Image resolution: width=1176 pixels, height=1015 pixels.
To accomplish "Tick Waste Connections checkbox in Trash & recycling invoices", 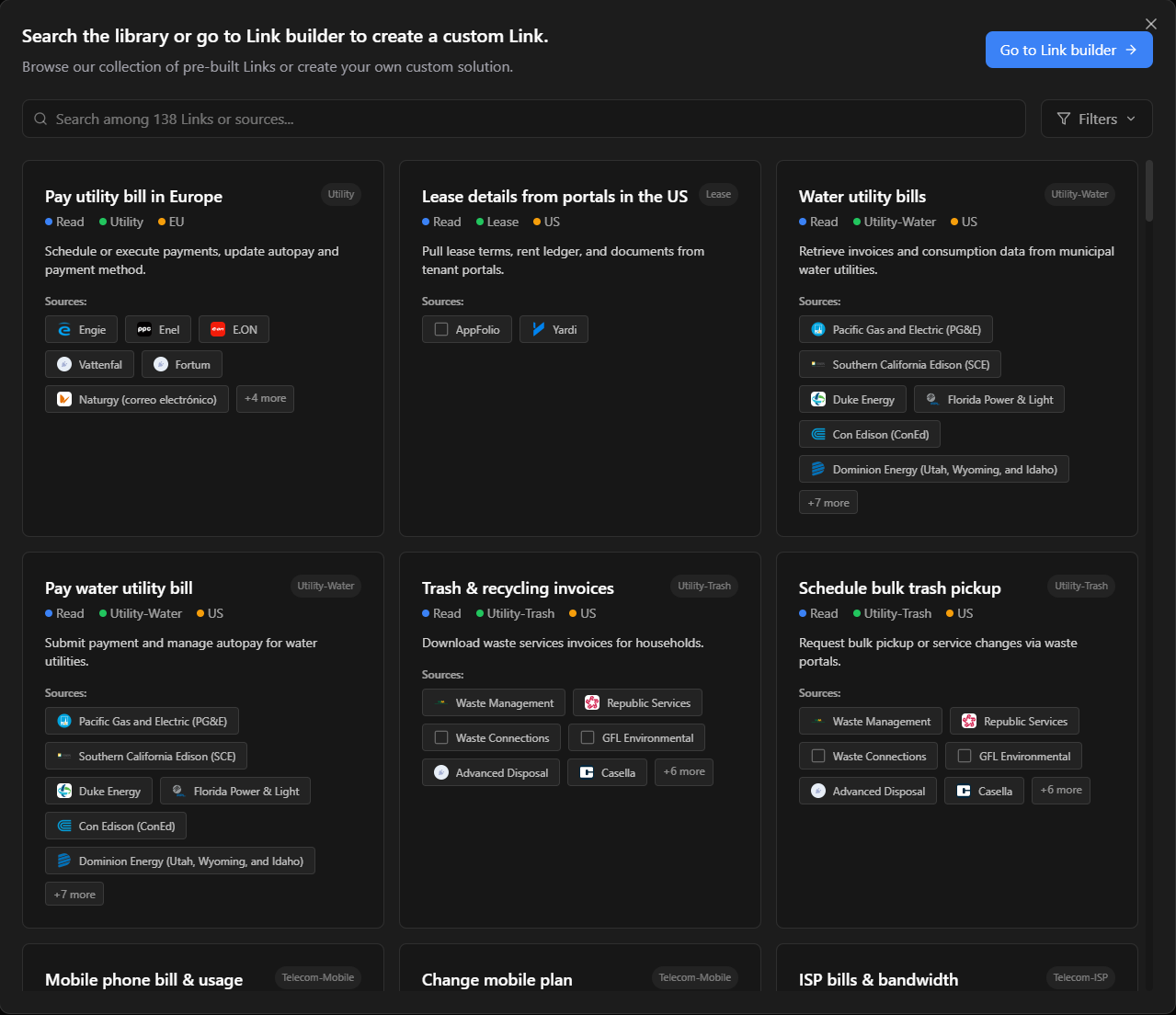I will pyautogui.click(x=441, y=738).
